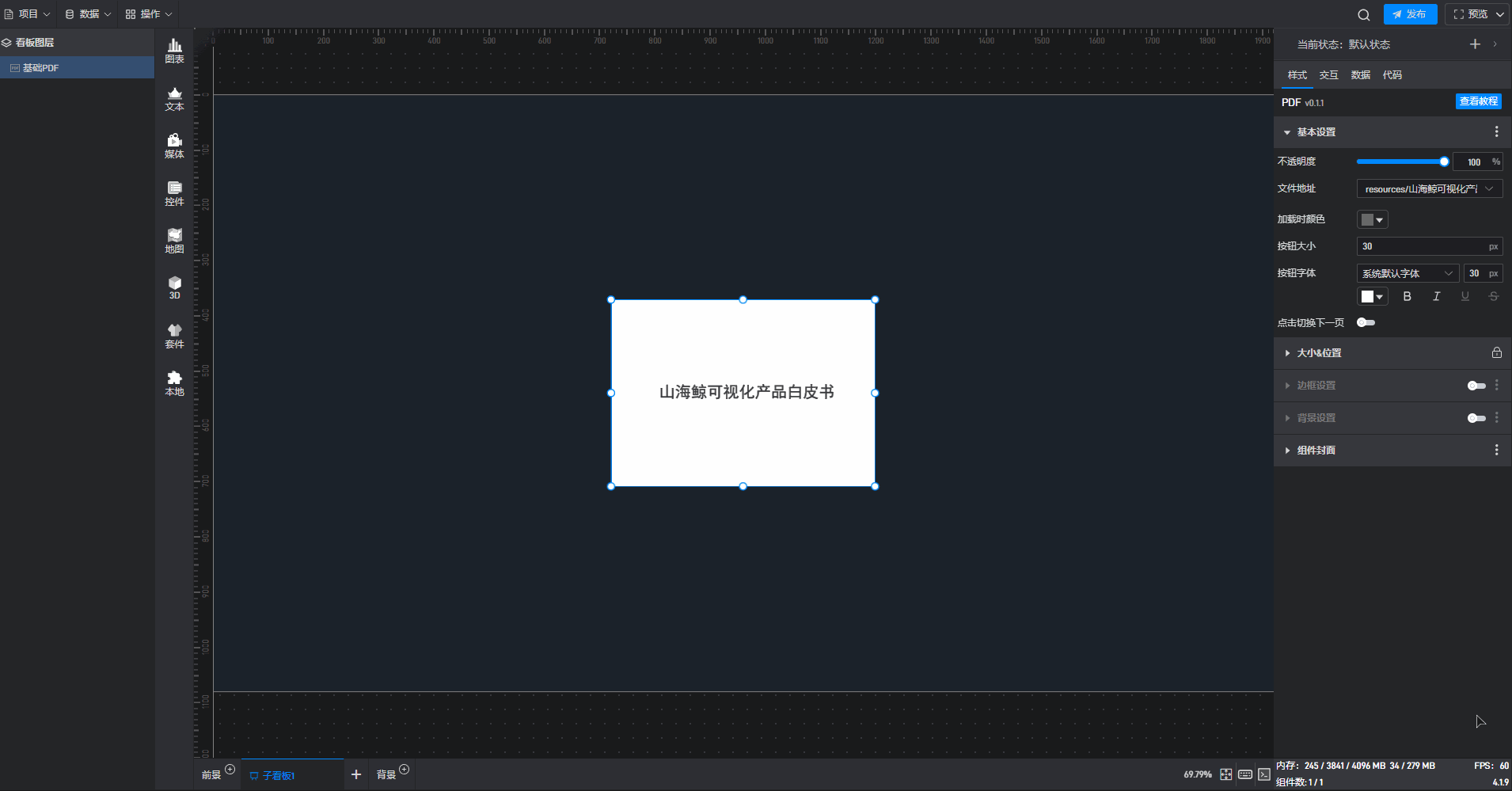Click the search magnifier icon
Screen dimensions: 1512x791
coord(1363,14)
